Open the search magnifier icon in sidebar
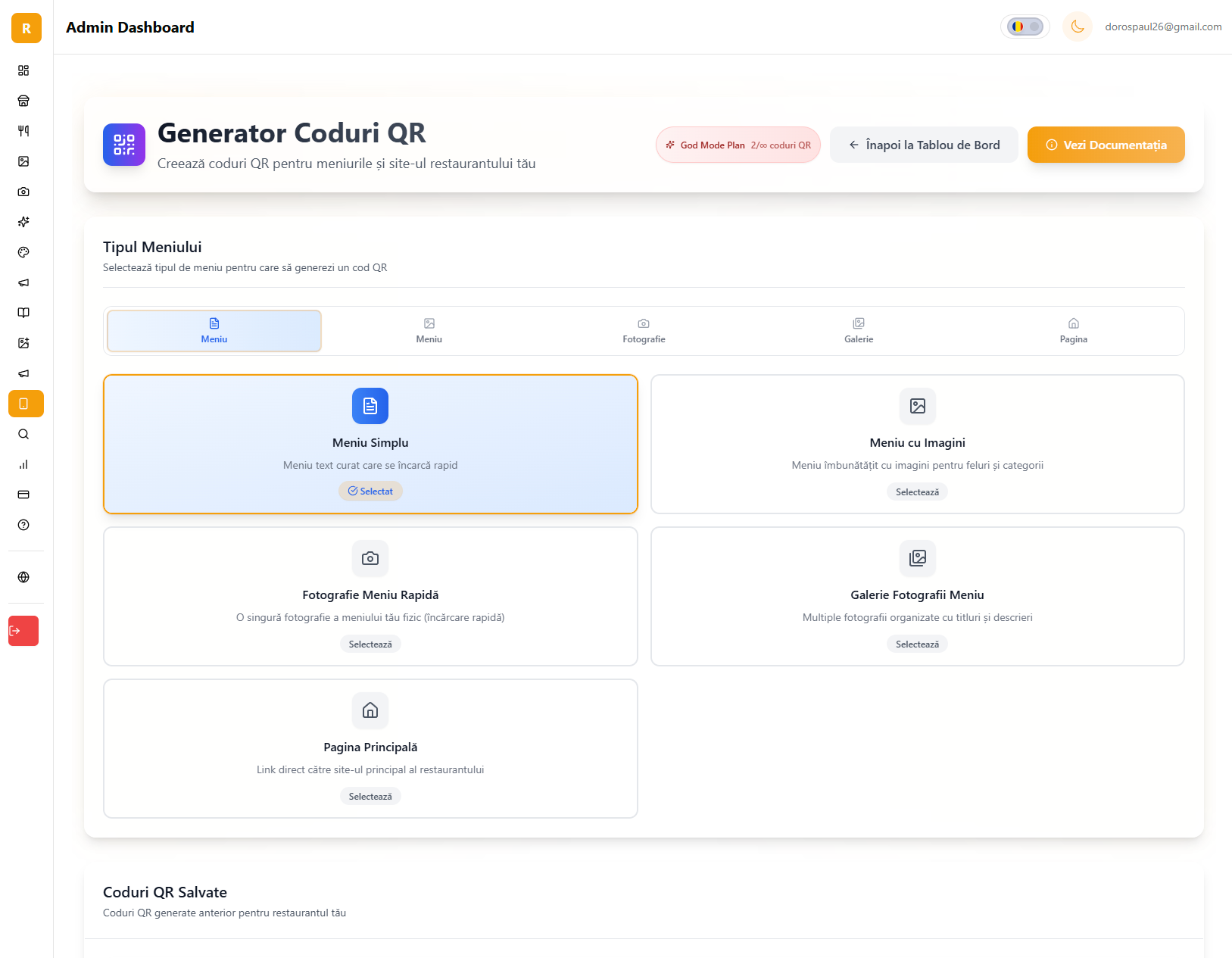This screenshot has height=958, width=1232. [23, 434]
